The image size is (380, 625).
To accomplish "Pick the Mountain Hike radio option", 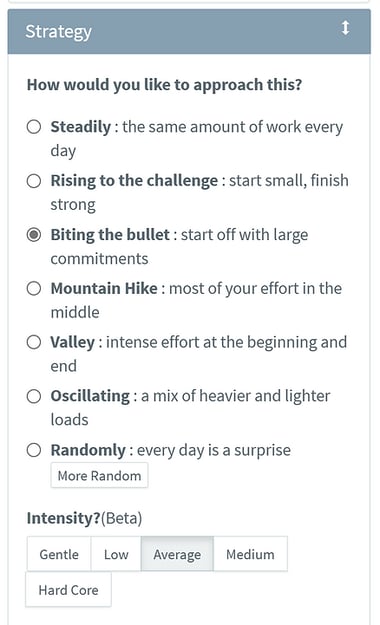I will (x=34, y=289).
